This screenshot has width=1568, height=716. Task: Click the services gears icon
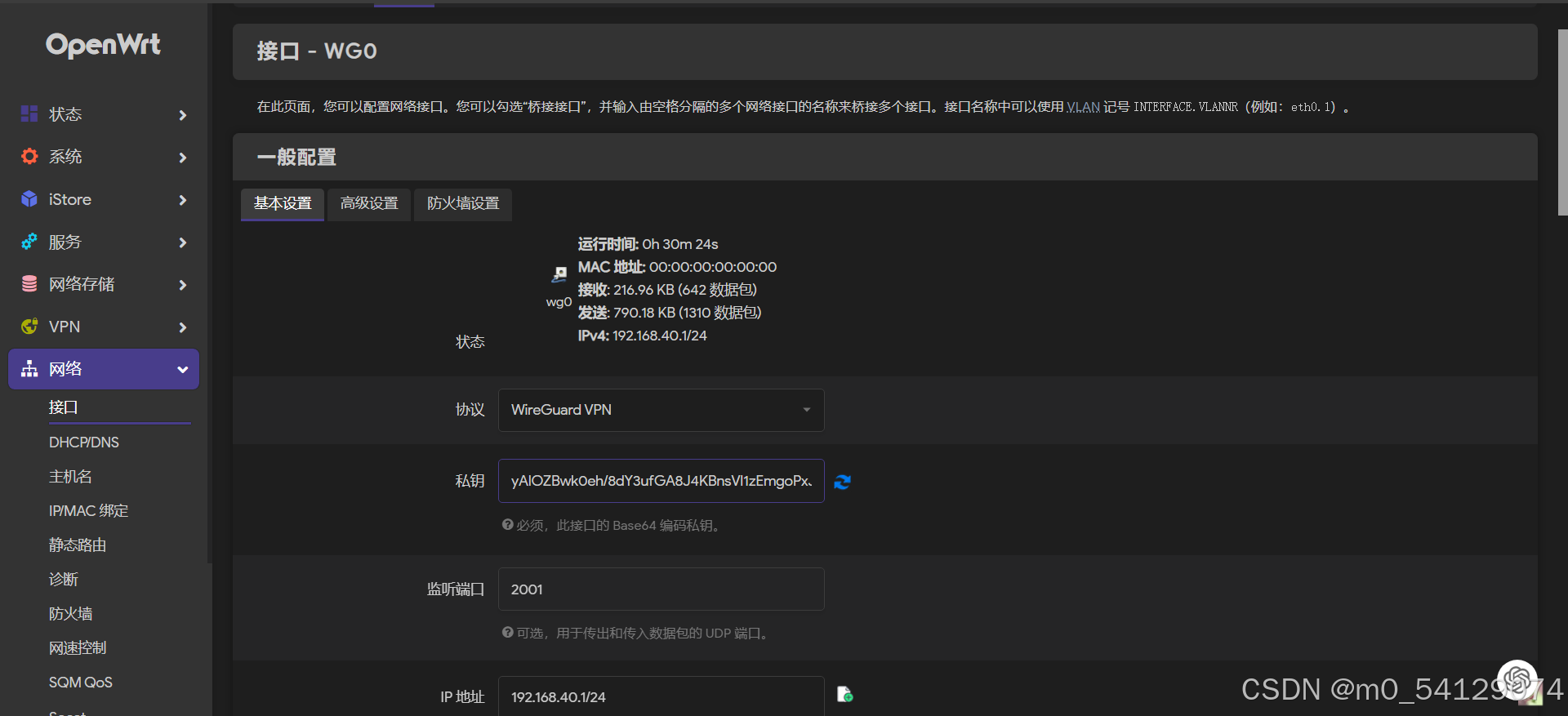coord(29,242)
